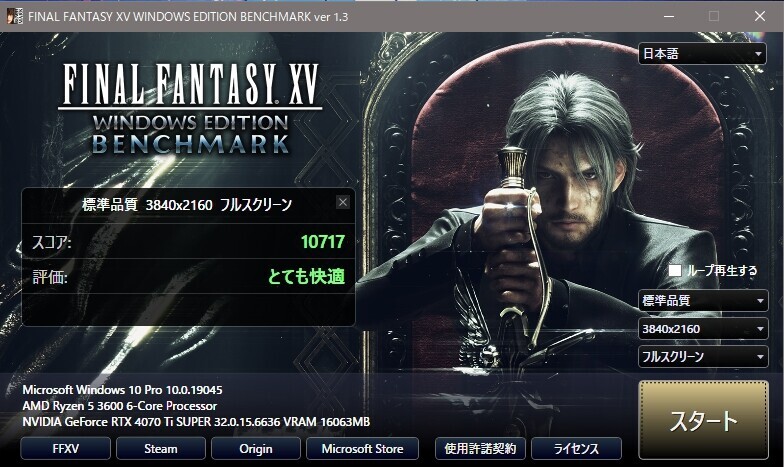Open the 3840x2160 resolution dropdown
Image resolution: width=784 pixels, height=467 pixels.
pos(703,329)
